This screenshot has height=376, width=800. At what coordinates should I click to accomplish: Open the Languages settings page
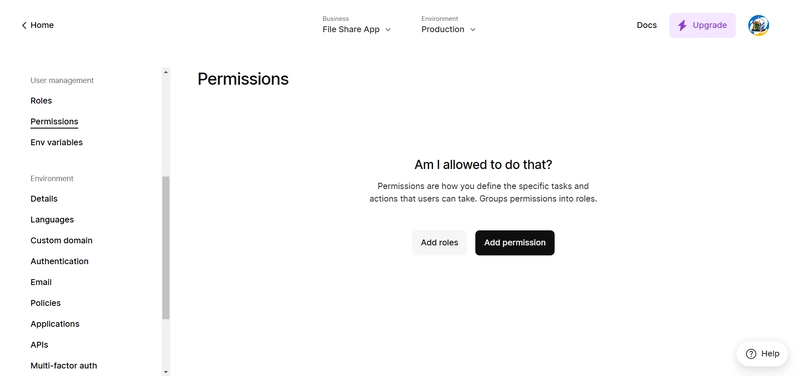tap(52, 219)
